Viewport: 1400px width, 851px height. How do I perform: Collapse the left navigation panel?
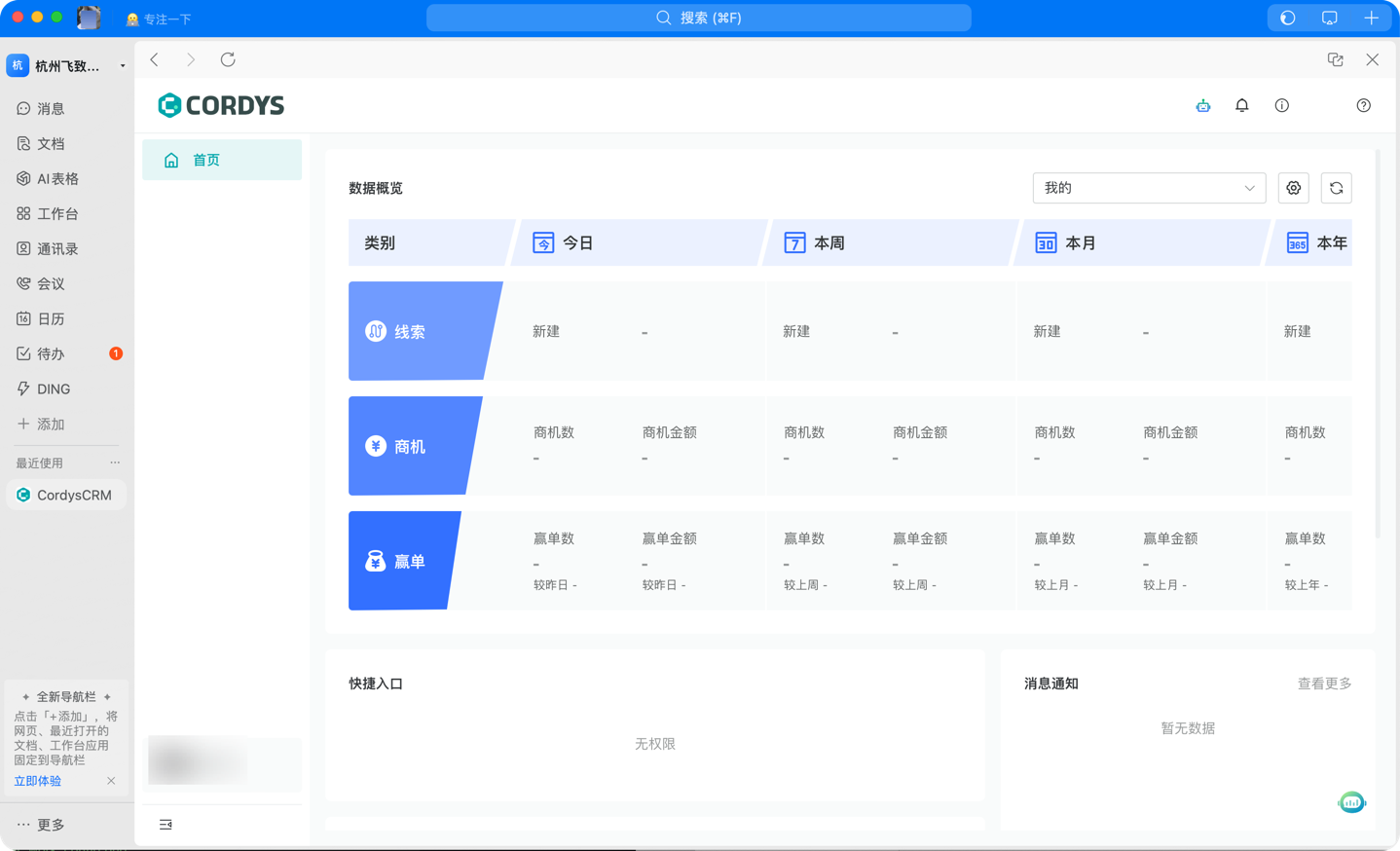[x=165, y=824]
